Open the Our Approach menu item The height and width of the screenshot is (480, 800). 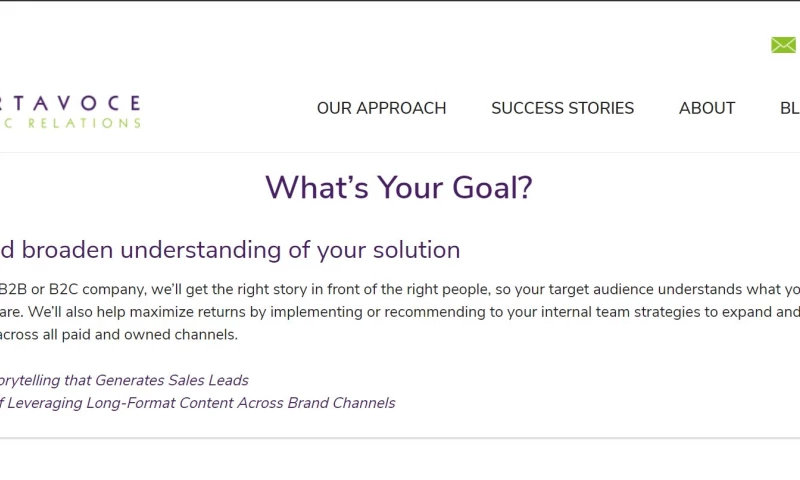click(x=381, y=108)
